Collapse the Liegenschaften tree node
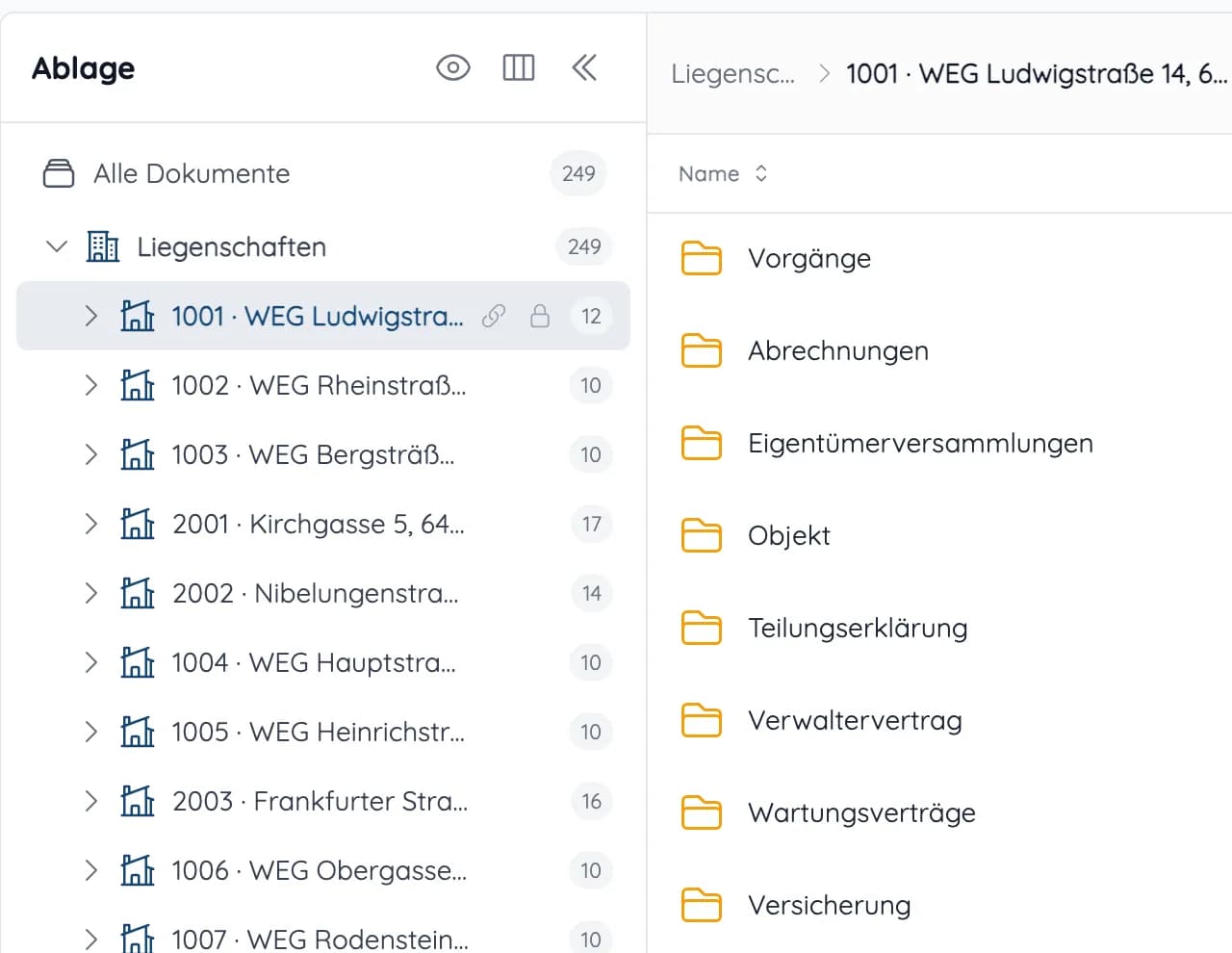The image size is (1232, 953). 57,246
